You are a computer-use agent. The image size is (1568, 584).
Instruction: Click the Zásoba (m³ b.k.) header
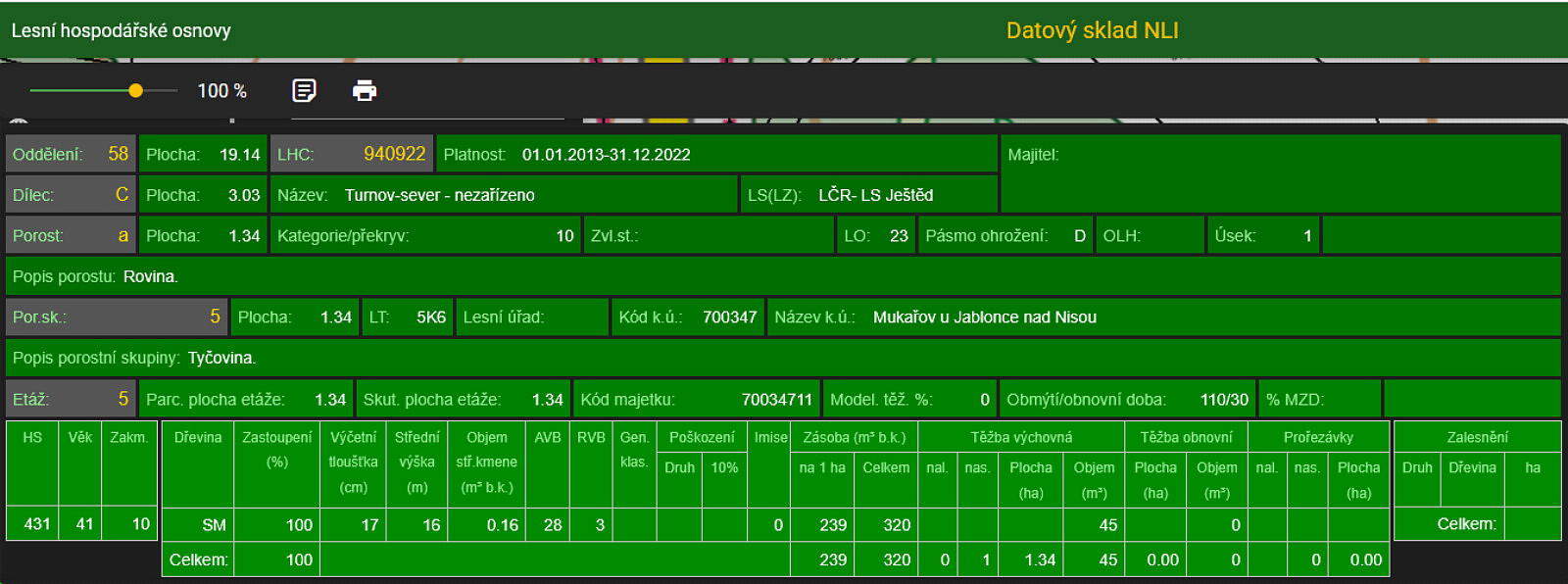854,437
